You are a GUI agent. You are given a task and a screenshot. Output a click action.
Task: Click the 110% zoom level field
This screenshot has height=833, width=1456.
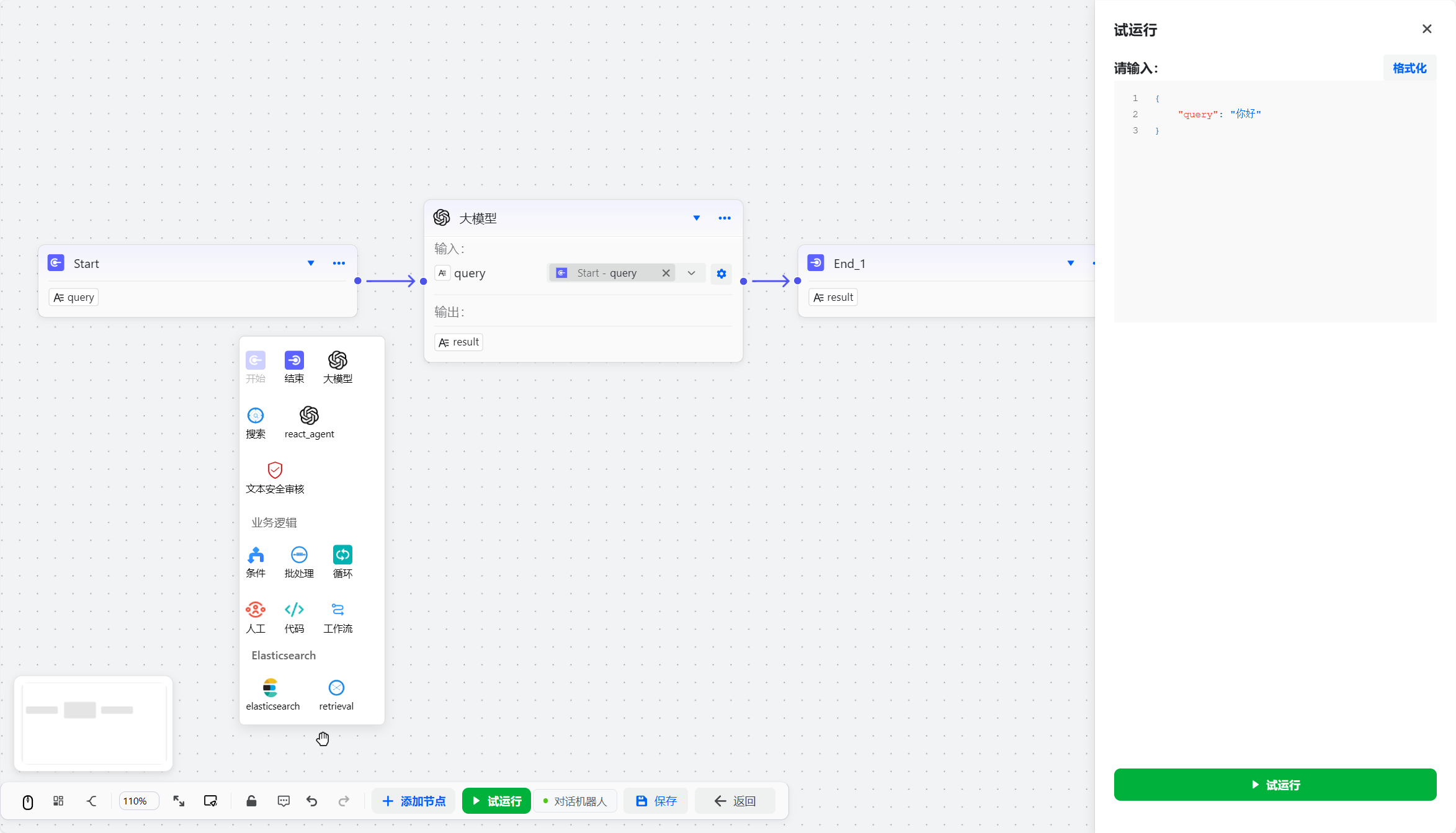(x=138, y=801)
